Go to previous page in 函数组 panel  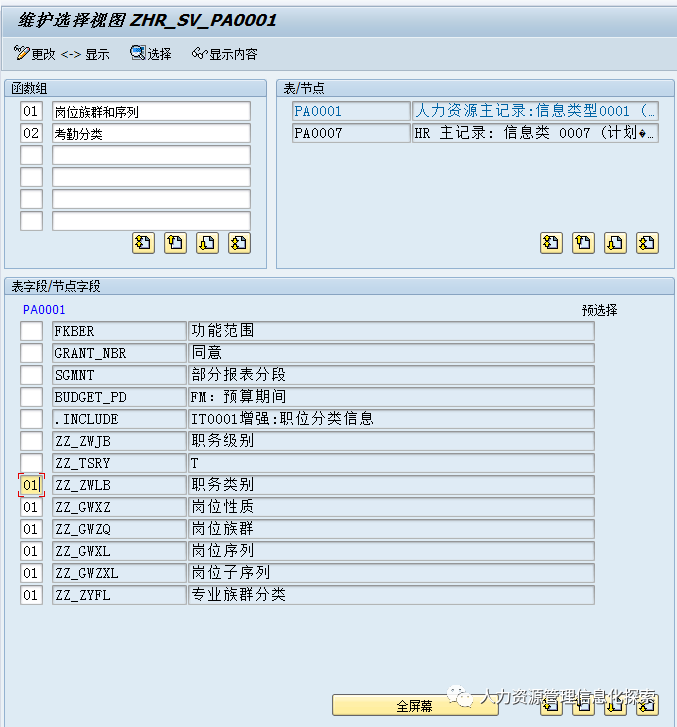click(x=175, y=243)
